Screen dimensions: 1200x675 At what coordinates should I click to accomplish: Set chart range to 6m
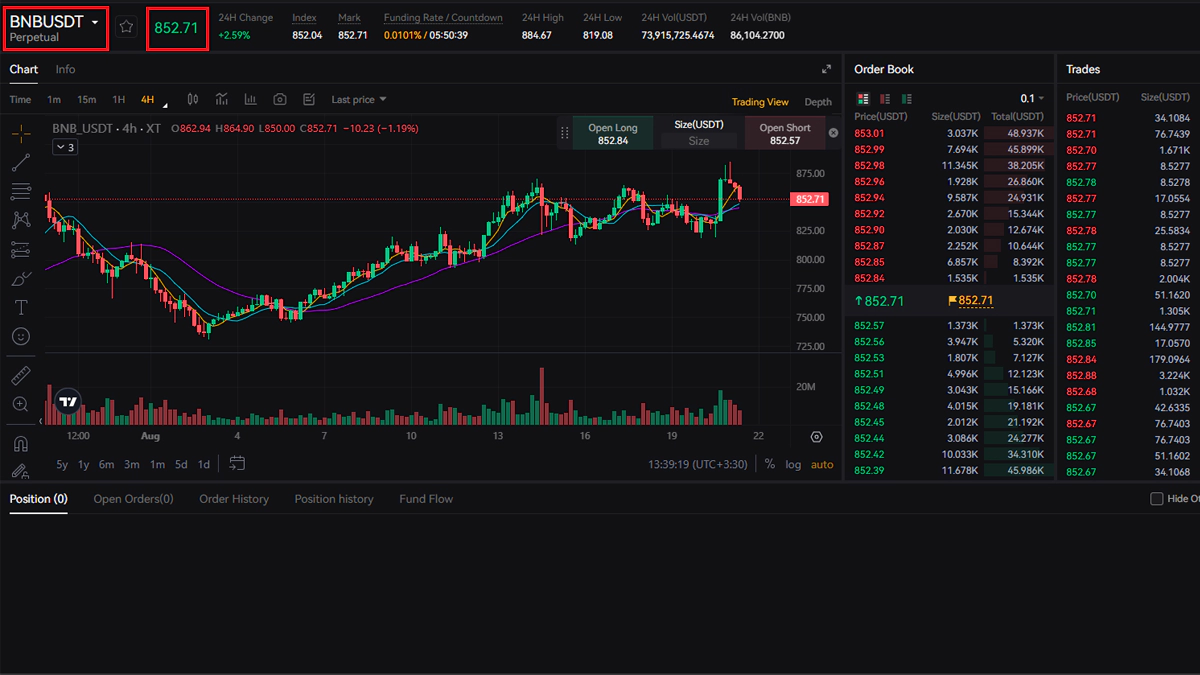pyautogui.click(x=106, y=464)
